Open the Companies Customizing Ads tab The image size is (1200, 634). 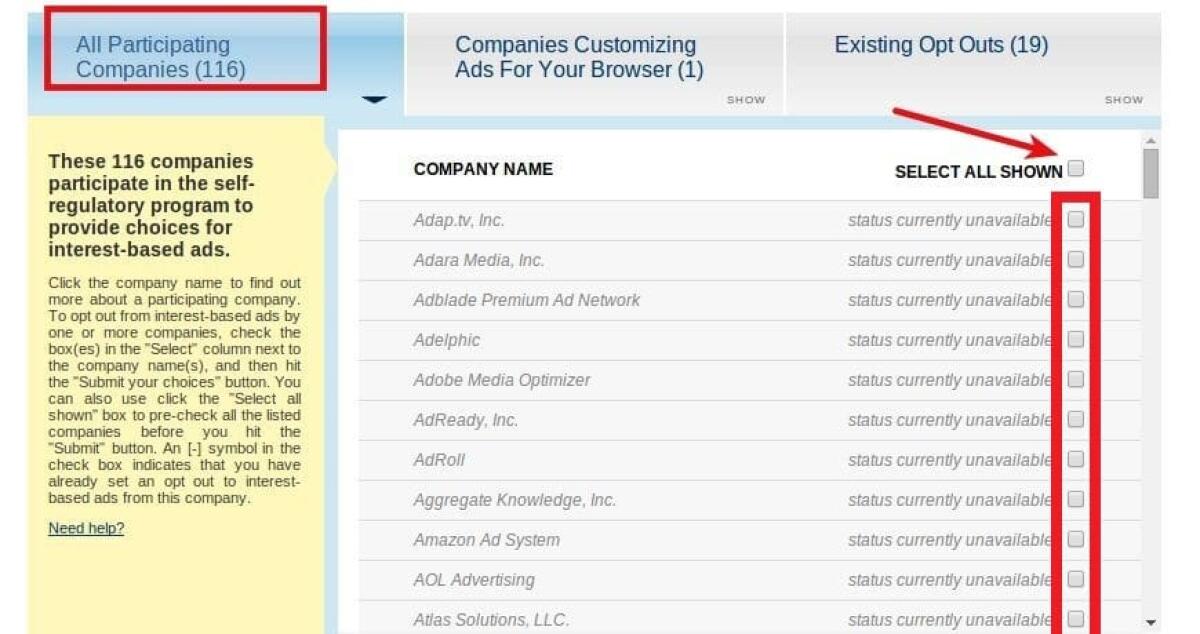coord(576,57)
